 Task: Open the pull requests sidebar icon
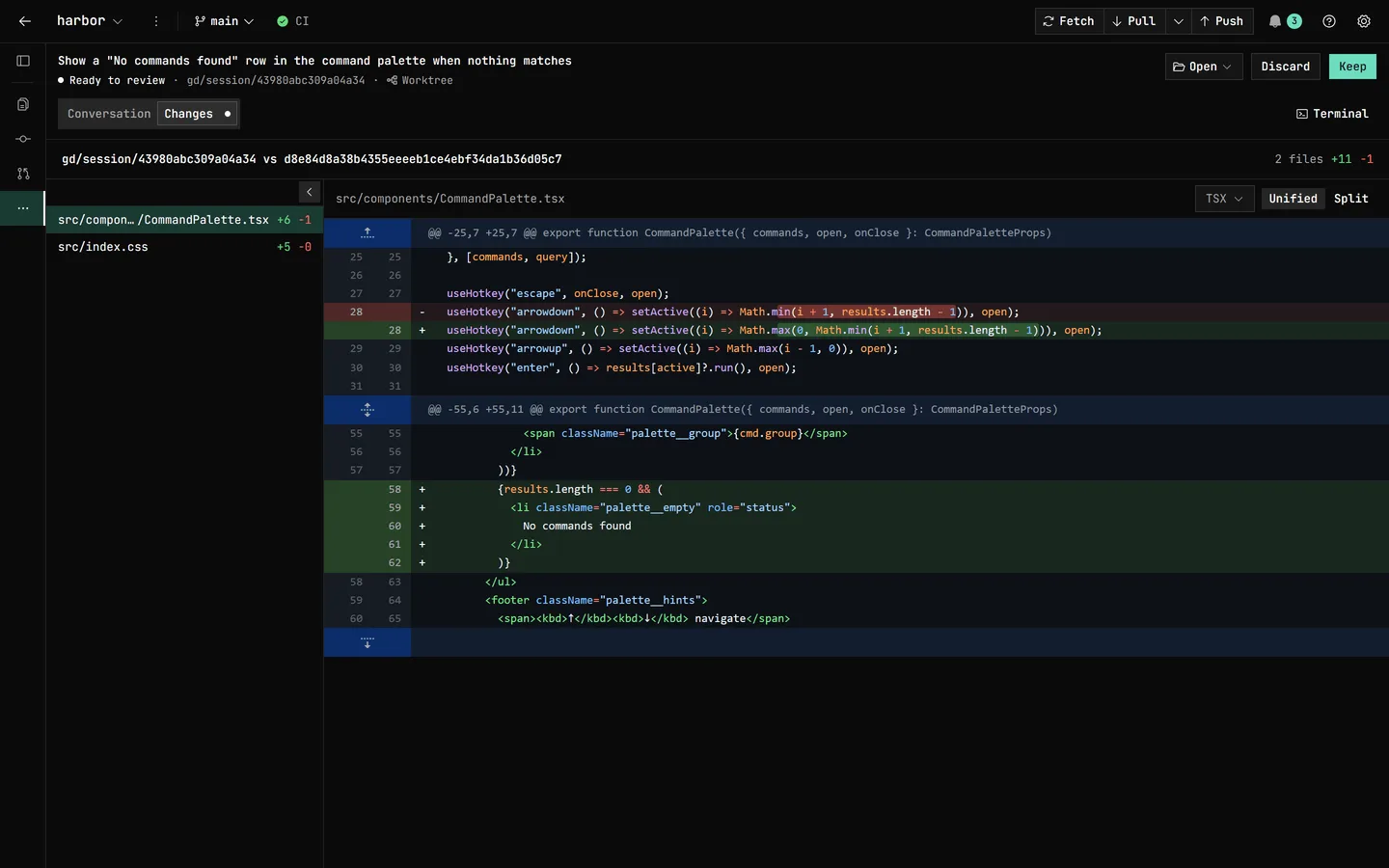pyautogui.click(x=23, y=174)
